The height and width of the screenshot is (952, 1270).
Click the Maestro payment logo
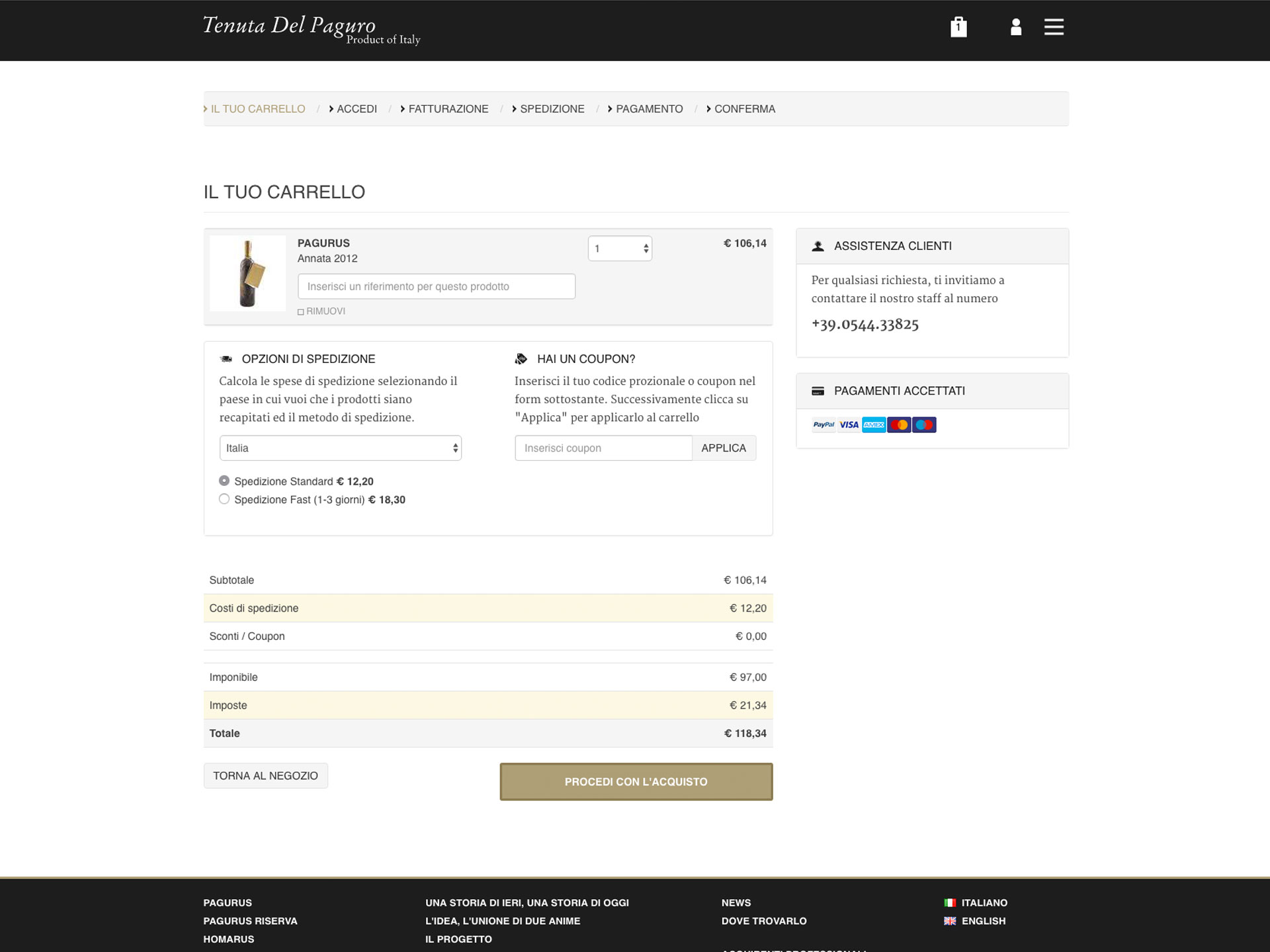(924, 425)
